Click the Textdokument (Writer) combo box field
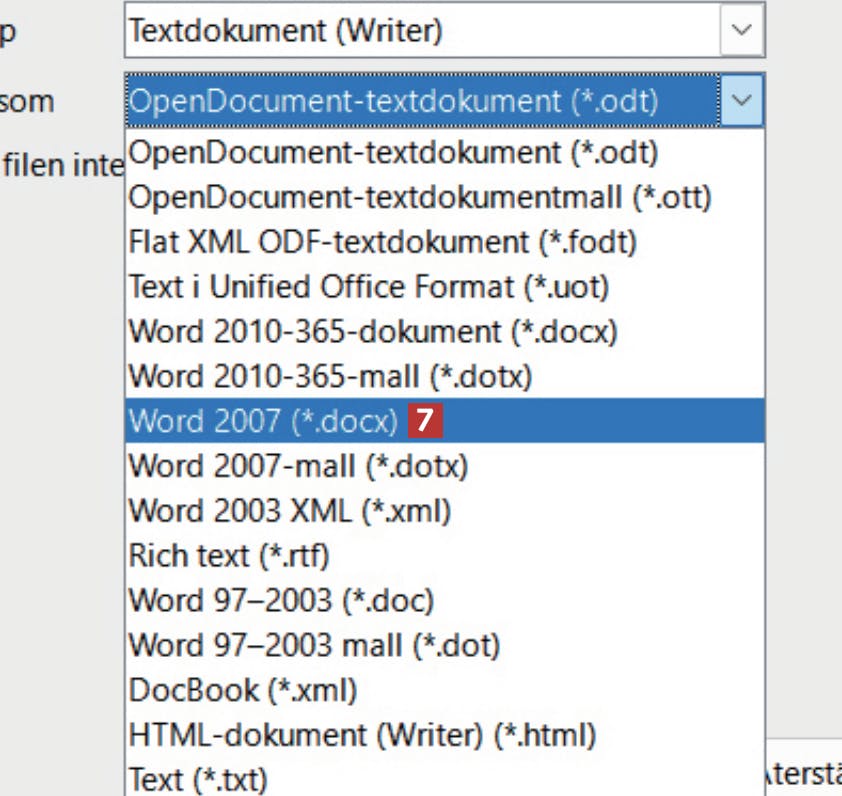This screenshot has height=796, width=842. (420, 31)
